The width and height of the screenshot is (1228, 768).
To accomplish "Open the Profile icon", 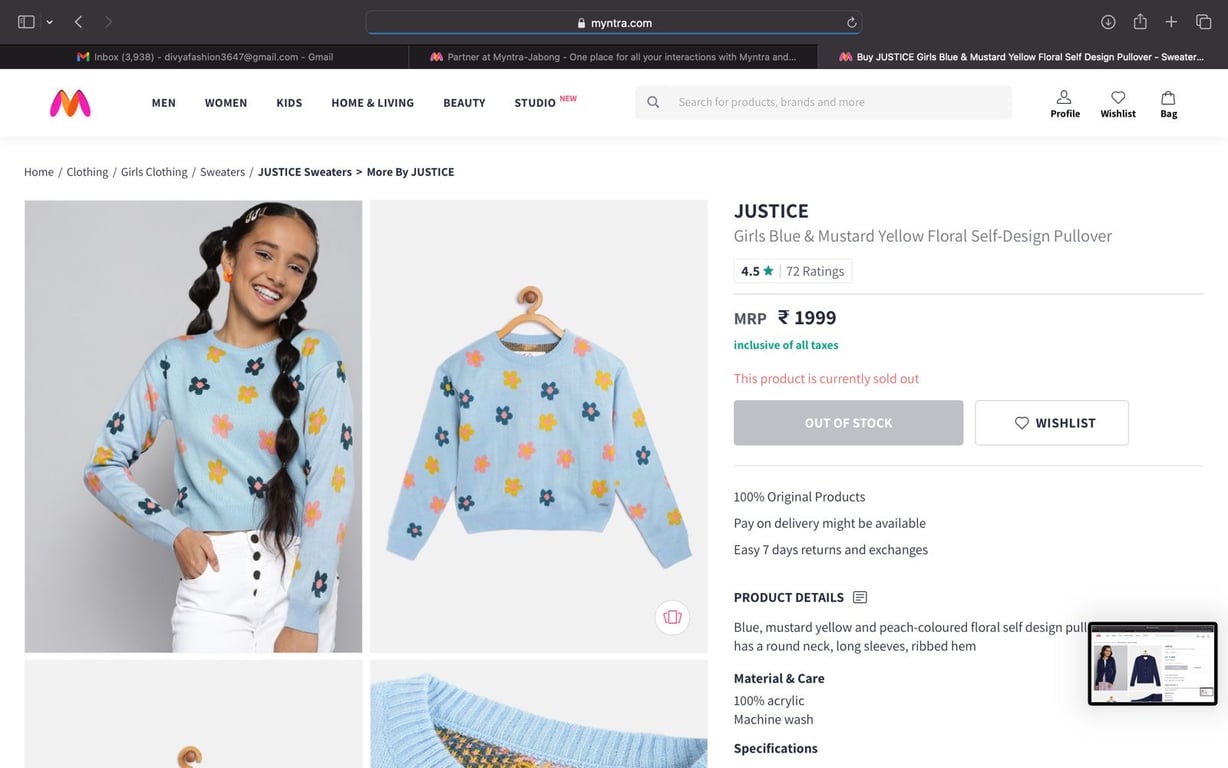I will coord(1064,103).
